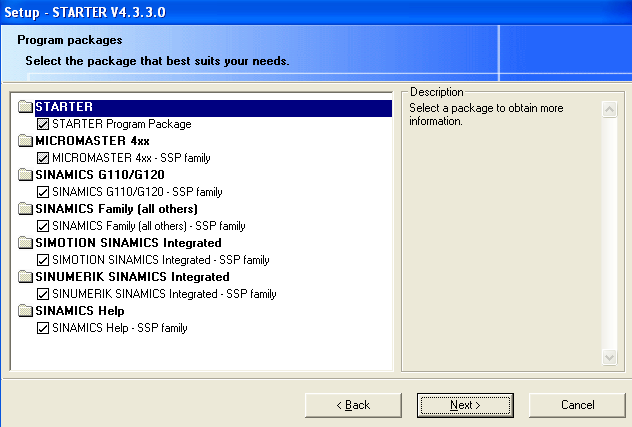This screenshot has width=632, height=427.
Task: Click the STARTER folder icon
Action: (25, 107)
